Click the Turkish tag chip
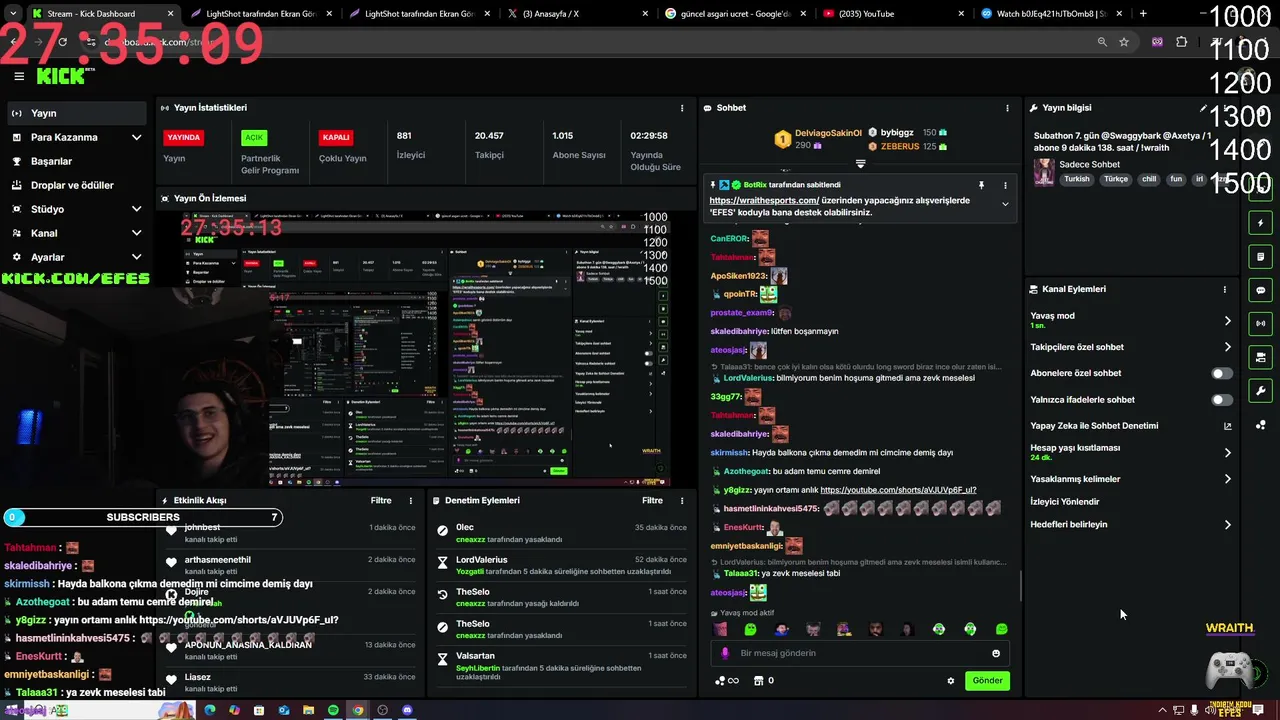The height and width of the screenshot is (720, 1280). (1077, 179)
